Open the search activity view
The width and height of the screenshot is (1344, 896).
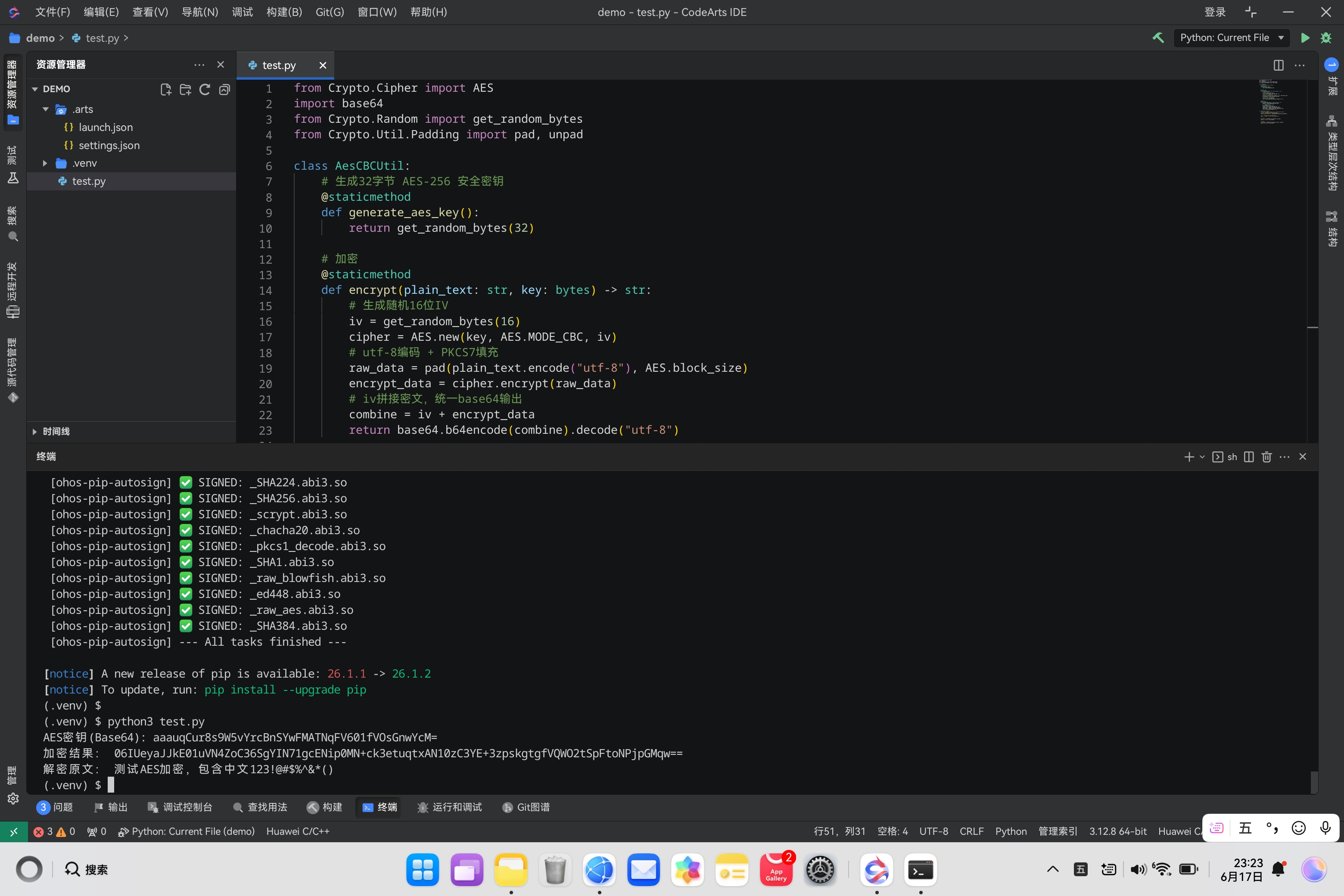12,224
